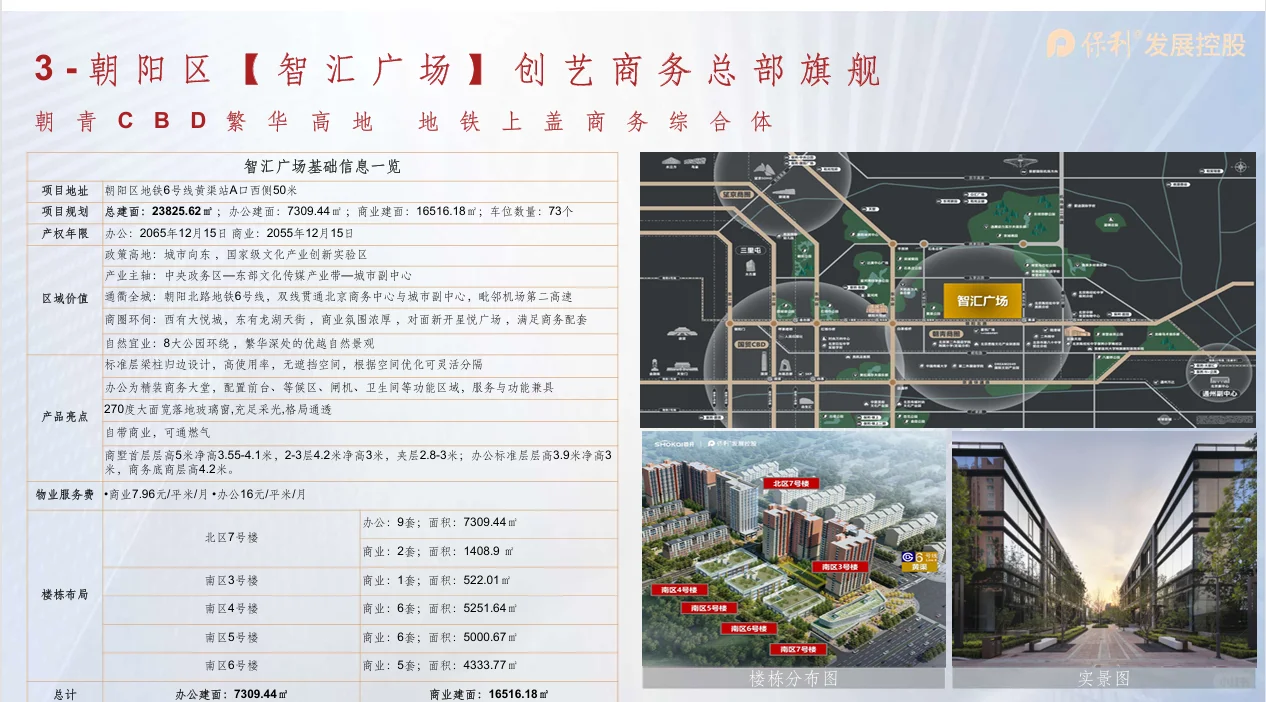The width and height of the screenshot is (1266, 702).
Task: Click the red subtitle 朝青CBD繁华高地
Action: click(x=203, y=122)
